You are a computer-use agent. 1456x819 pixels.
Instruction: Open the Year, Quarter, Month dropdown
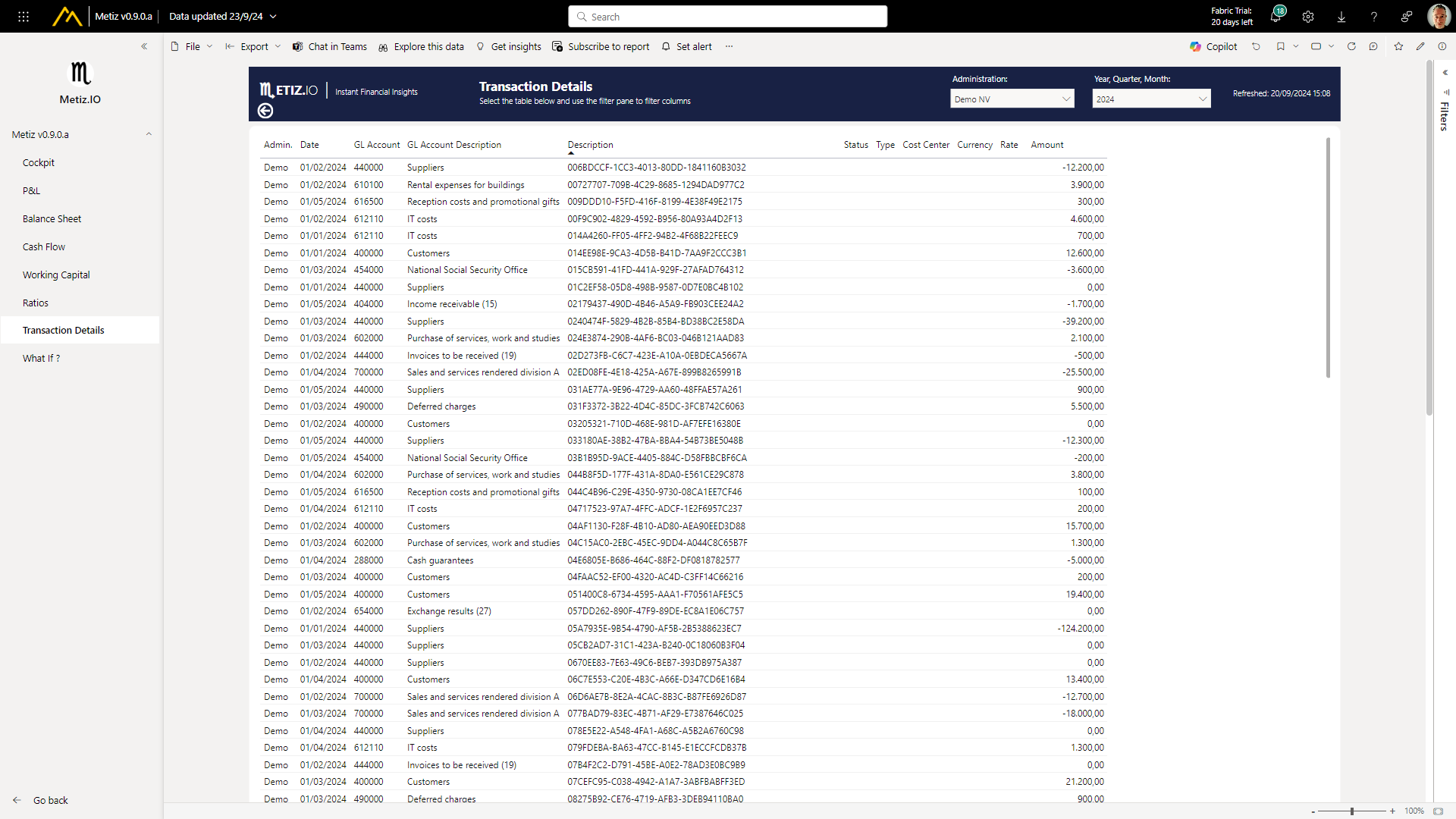1151,99
